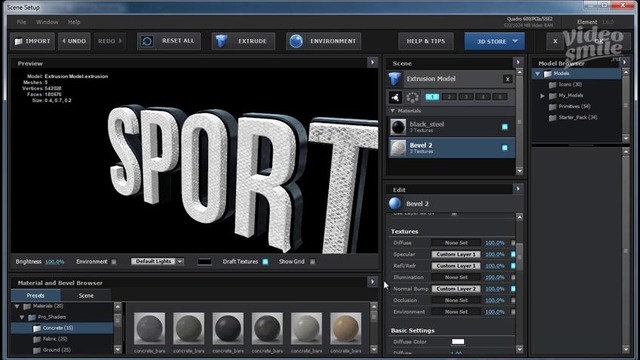The width and height of the screenshot is (640, 360).
Task: Click the black_steel material sphere thumbnail
Action: [x=398, y=127]
